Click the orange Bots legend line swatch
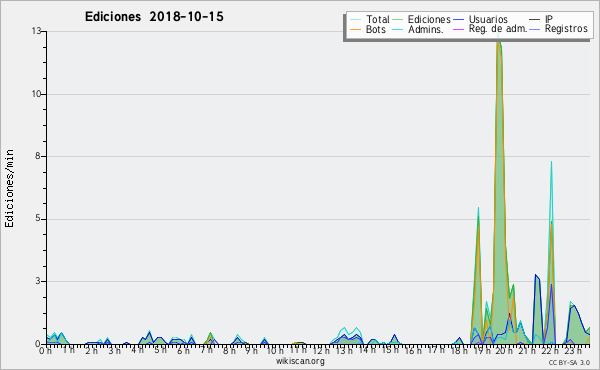The width and height of the screenshot is (600, 370). click(355, 29)
